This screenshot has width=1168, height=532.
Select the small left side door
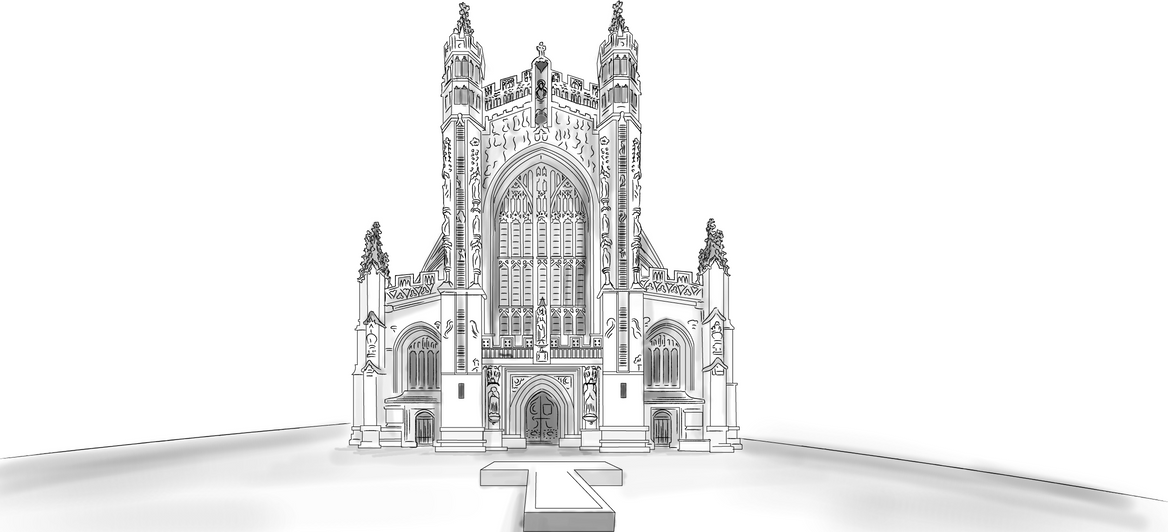(425, 427)
